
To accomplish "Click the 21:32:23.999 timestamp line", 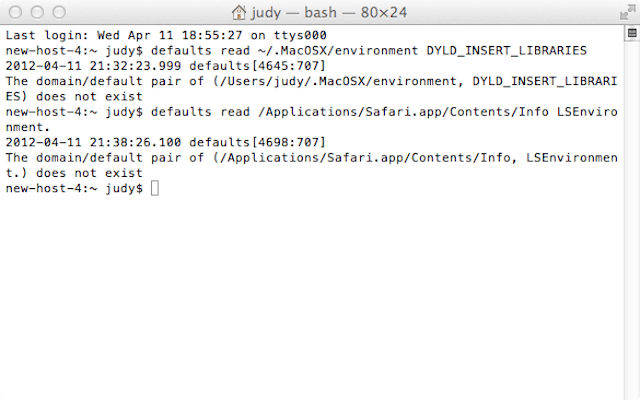I will point(166,66).
